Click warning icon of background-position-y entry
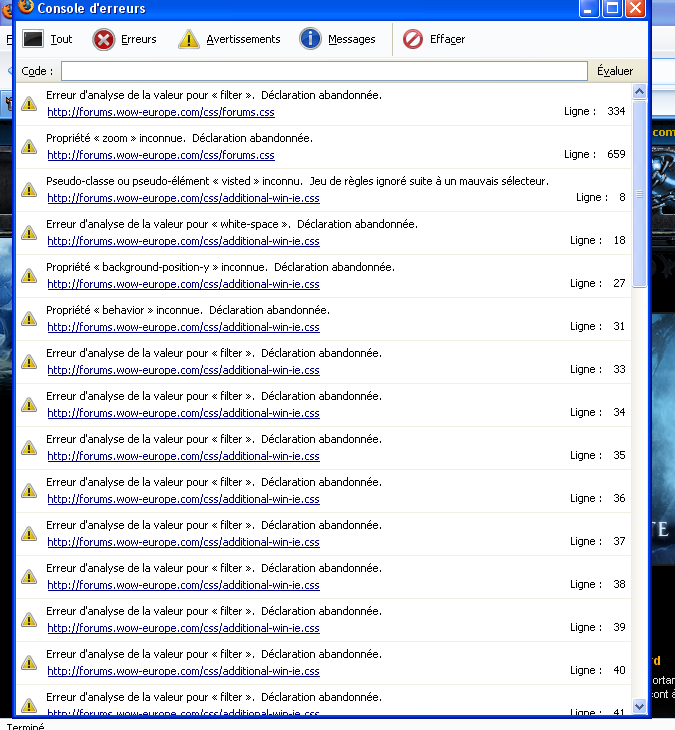Screen dimensions: 675x730 [x=29, y=276]
